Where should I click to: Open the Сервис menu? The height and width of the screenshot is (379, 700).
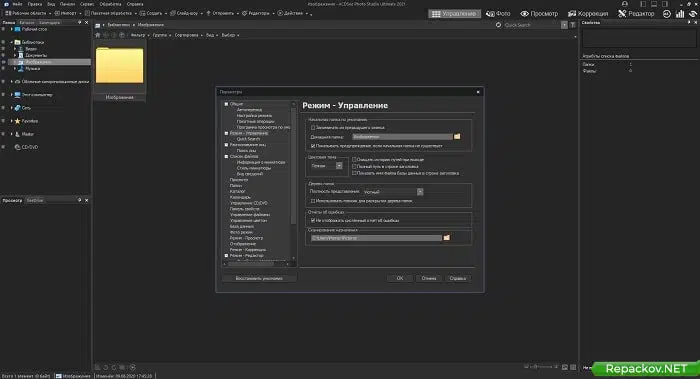87,4
